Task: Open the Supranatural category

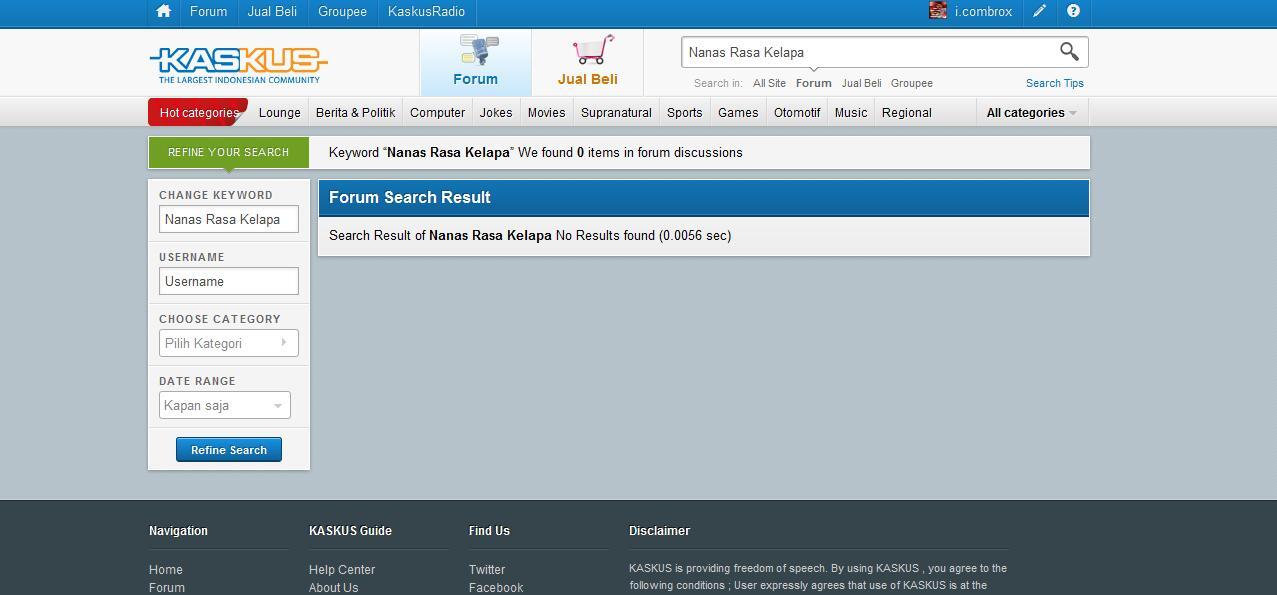Action: pos(616,112)
